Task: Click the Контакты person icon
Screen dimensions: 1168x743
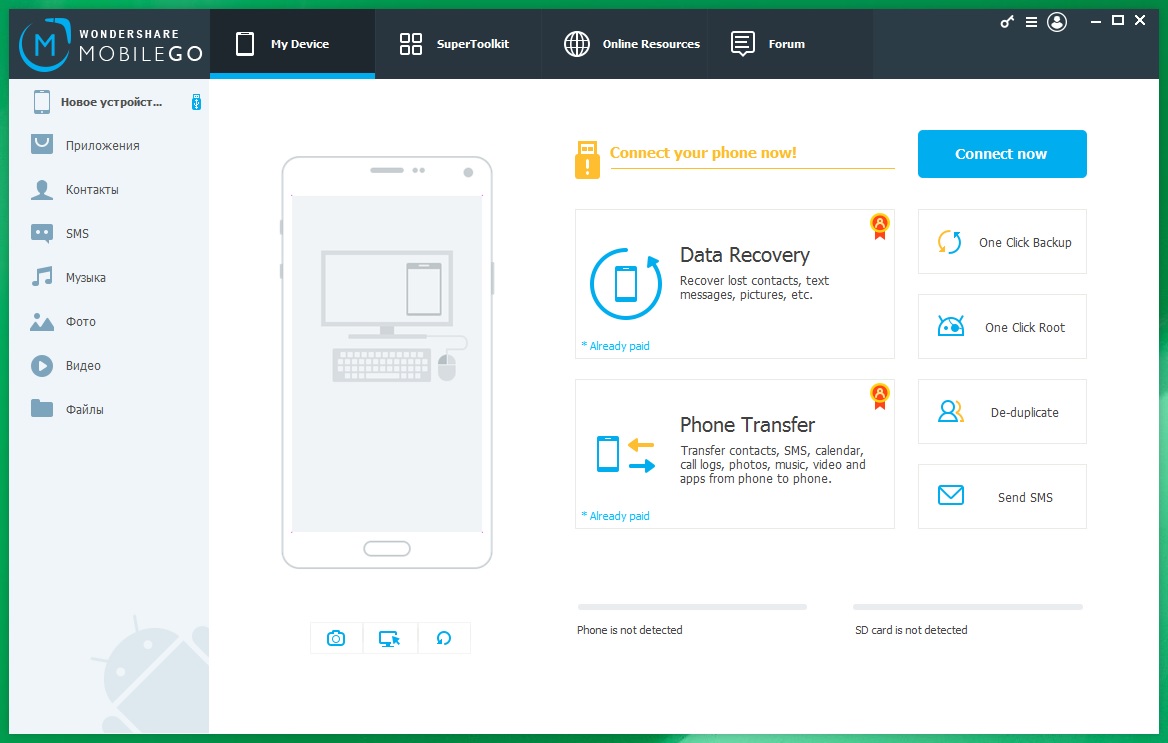Action: 42,189
